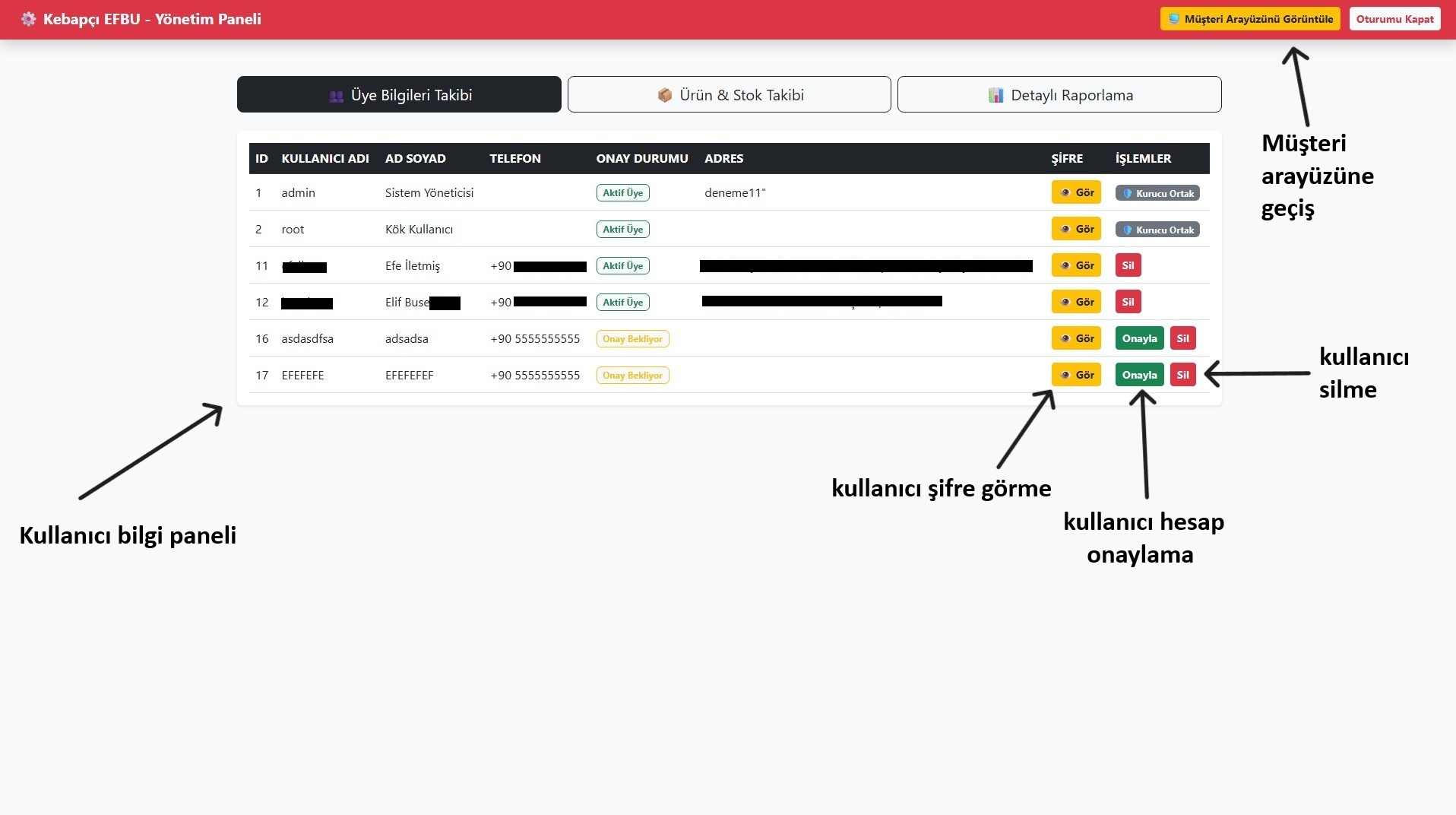Show password for root user with Gör

pyautogui.click(x=1076, y=229)
